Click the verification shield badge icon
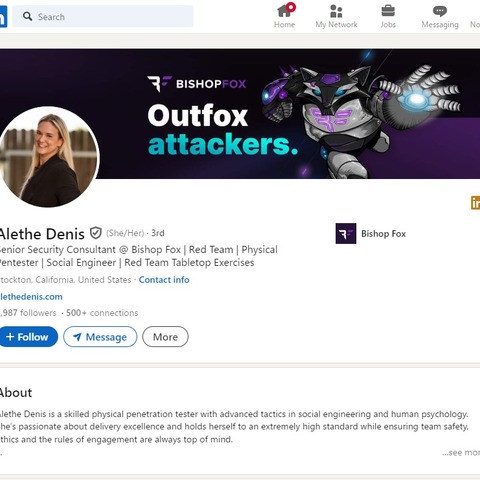The width and height of the screenshot is (480, 480). coord(96,233)
